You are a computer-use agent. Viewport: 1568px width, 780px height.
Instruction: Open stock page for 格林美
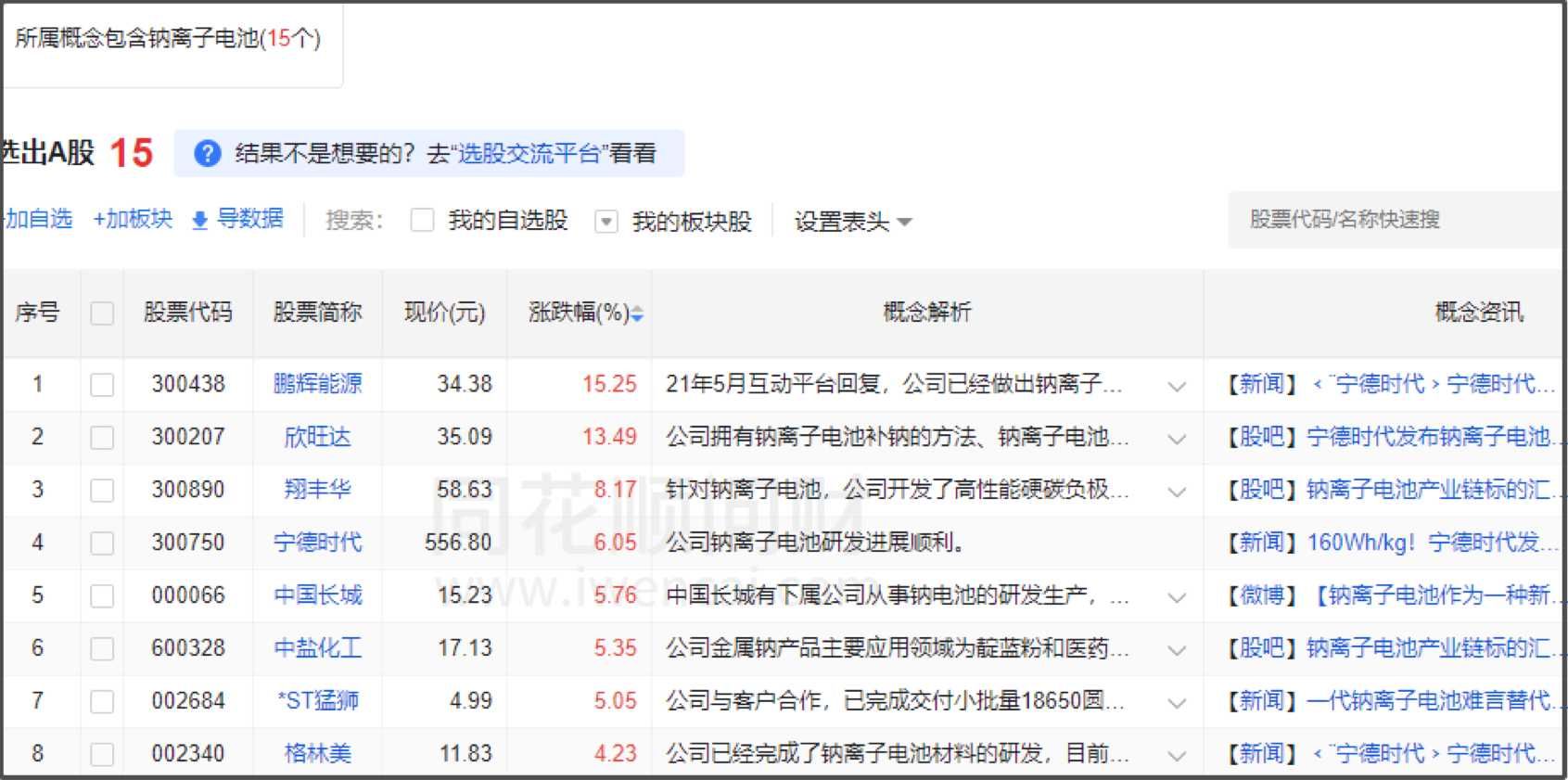[x=317, y=754]
